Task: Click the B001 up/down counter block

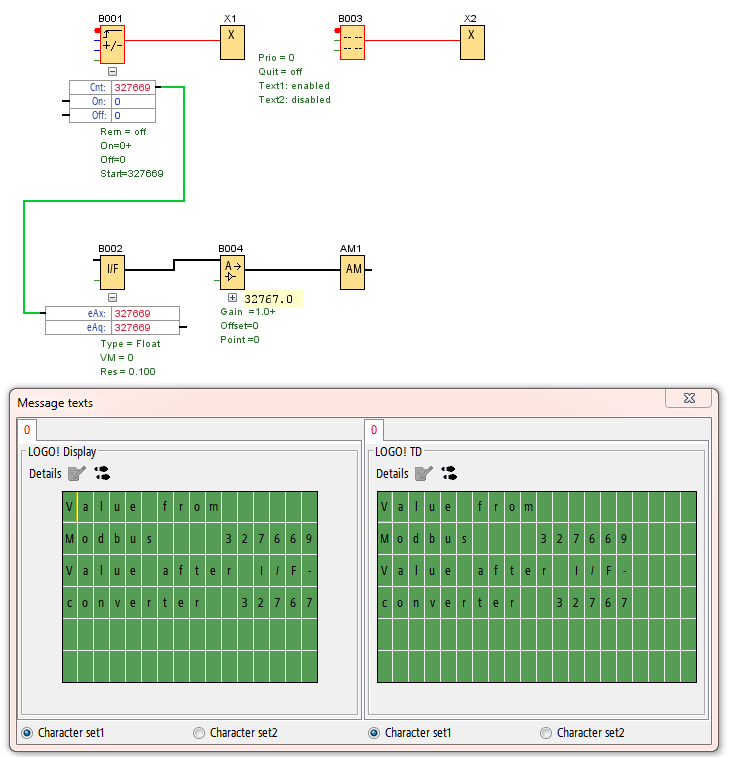Action: 112,44
